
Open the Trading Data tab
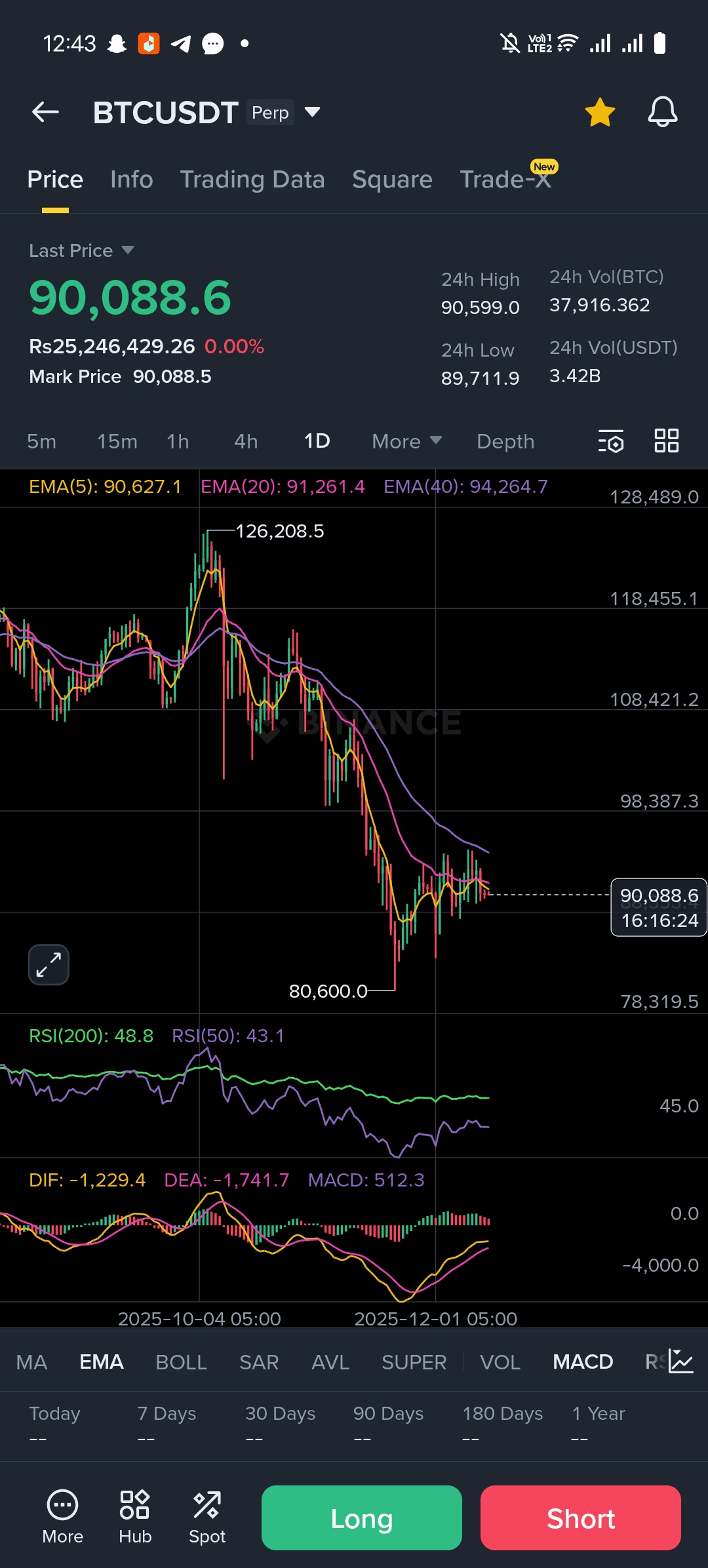point(252,180)
